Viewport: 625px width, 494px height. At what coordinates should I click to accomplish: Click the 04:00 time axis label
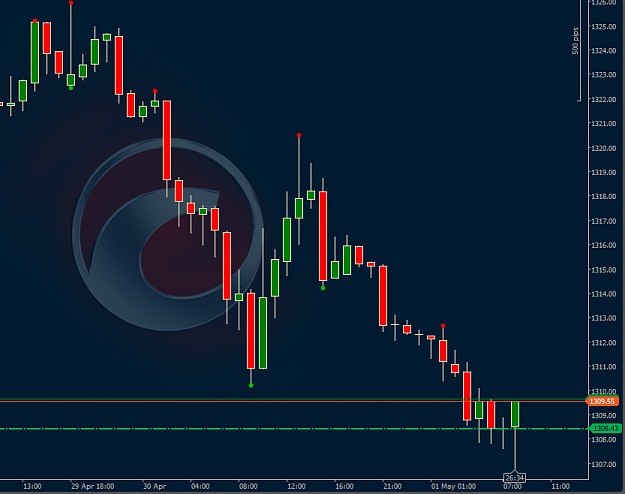(x=200, y=486)
